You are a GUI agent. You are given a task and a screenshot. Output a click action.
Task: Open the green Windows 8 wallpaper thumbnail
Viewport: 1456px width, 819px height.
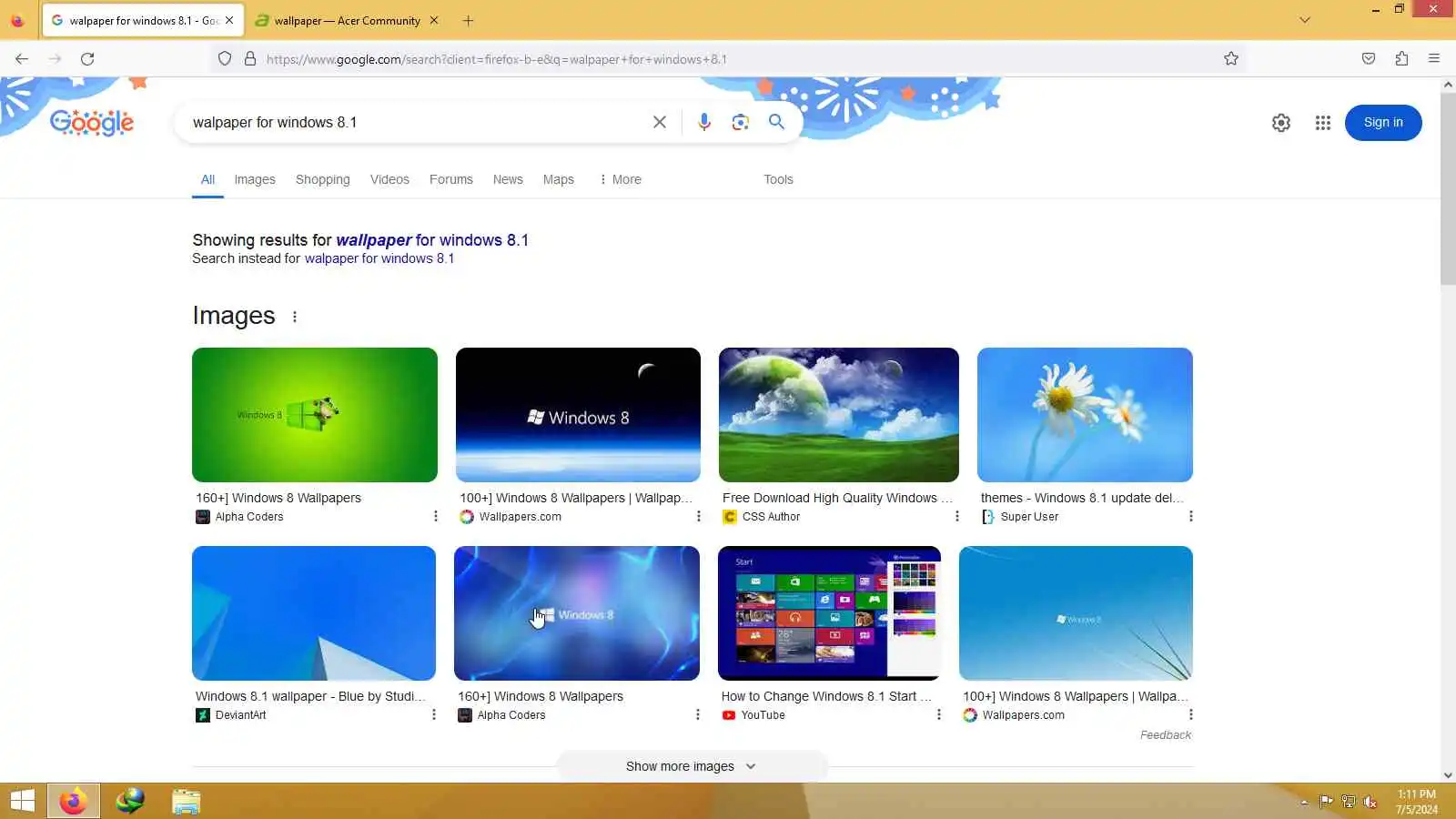click(315, 415)
